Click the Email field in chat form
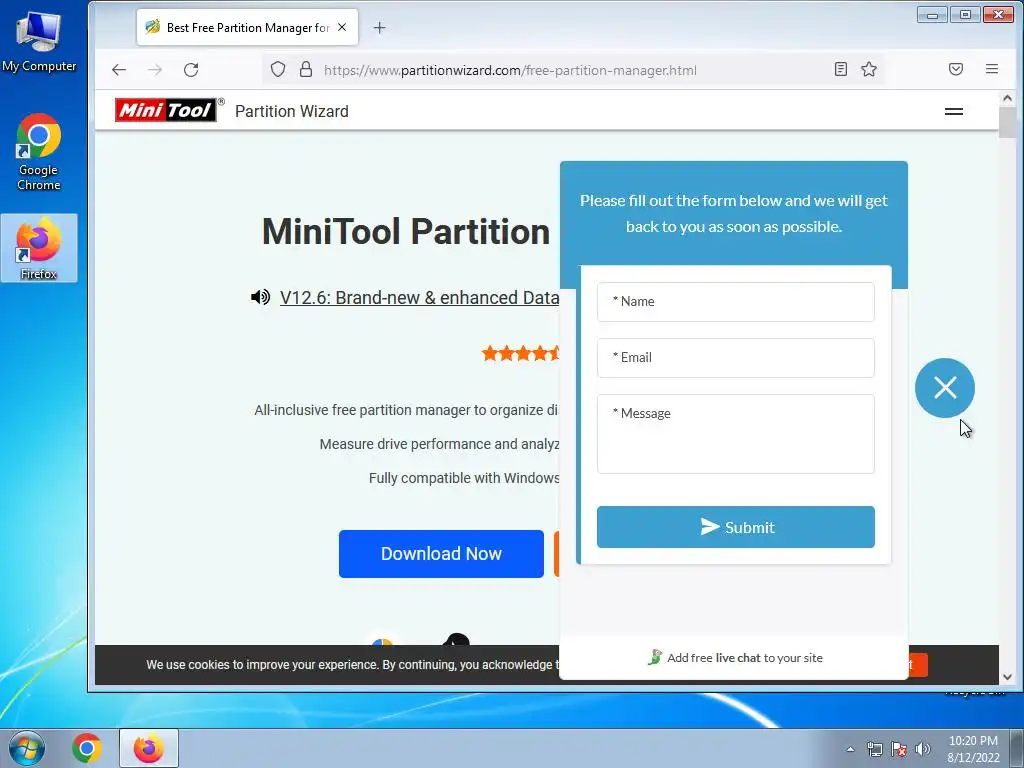 point(736,358)
